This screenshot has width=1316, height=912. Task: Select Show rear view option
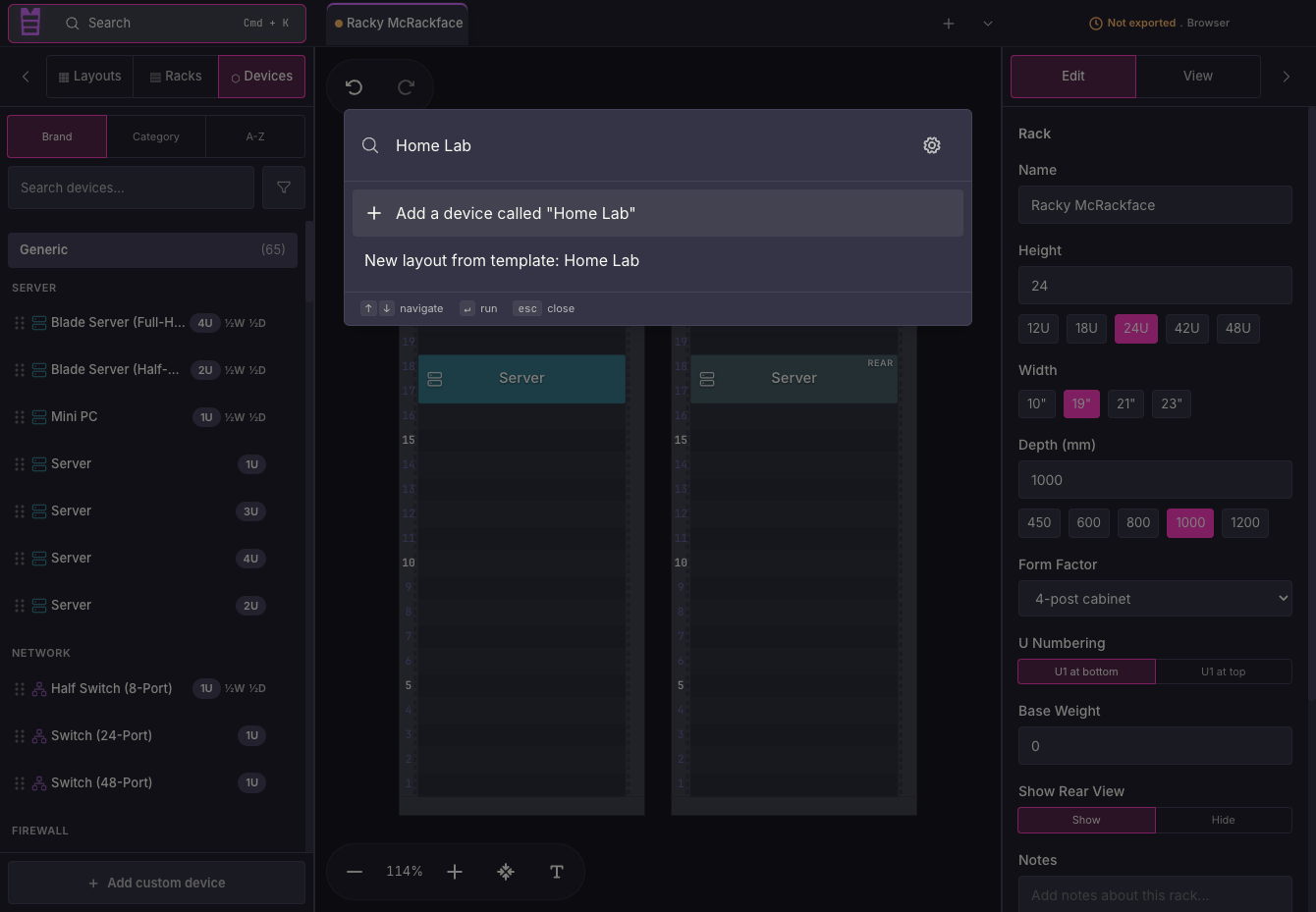coord(1086,820)
